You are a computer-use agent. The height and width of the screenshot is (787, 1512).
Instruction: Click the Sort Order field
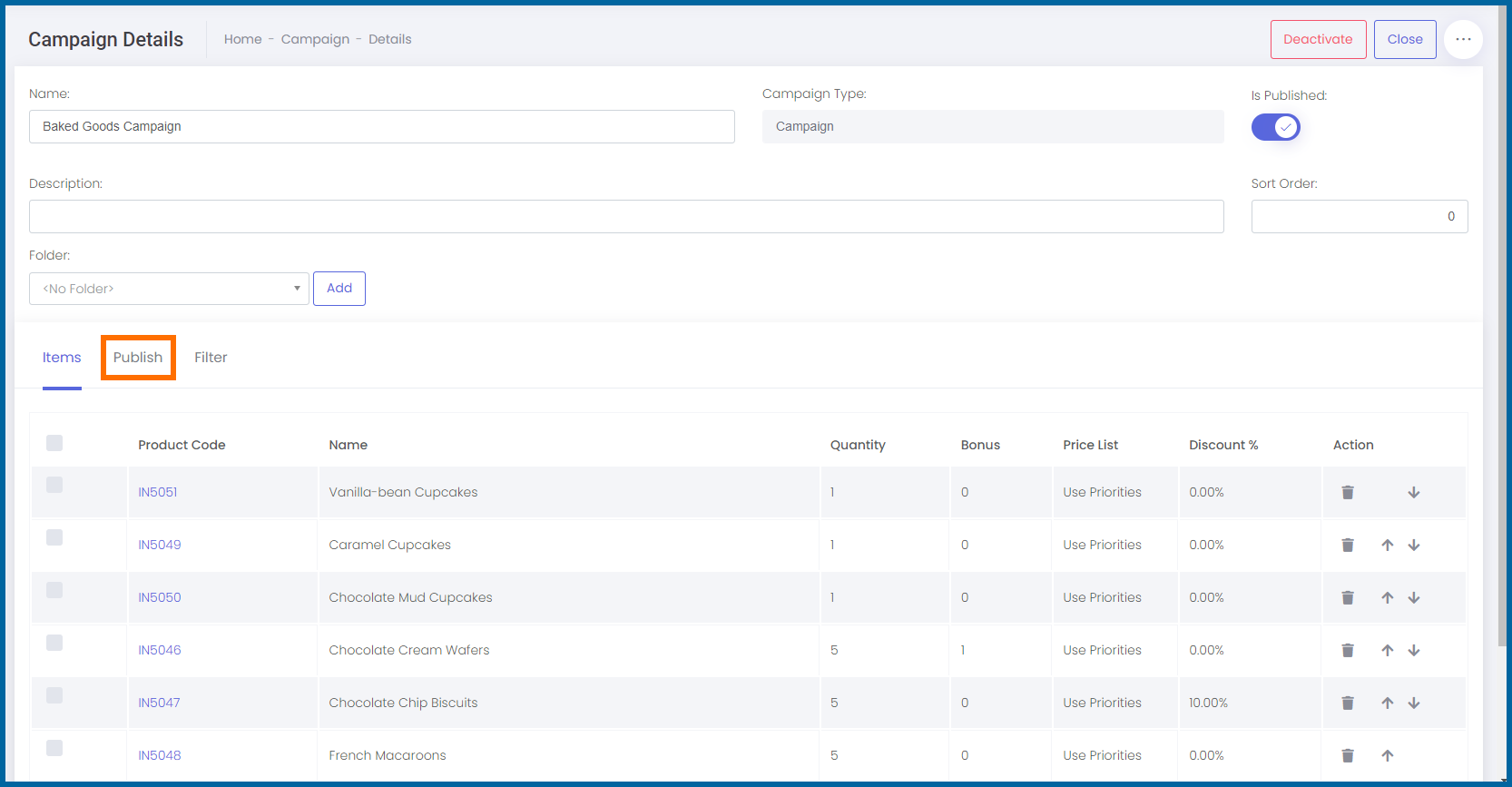coord(1360,216)
